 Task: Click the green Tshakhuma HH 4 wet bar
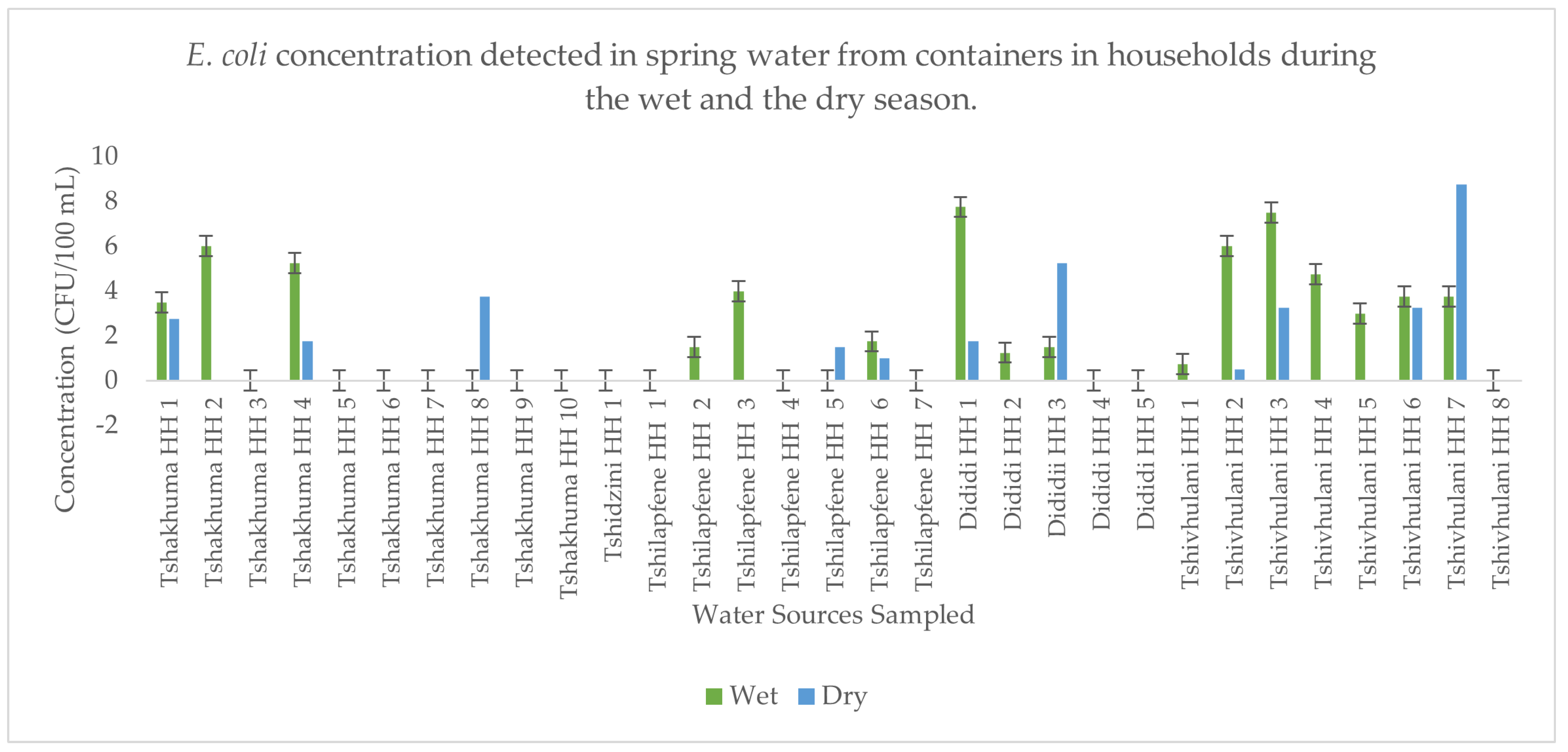click(295, 321)
